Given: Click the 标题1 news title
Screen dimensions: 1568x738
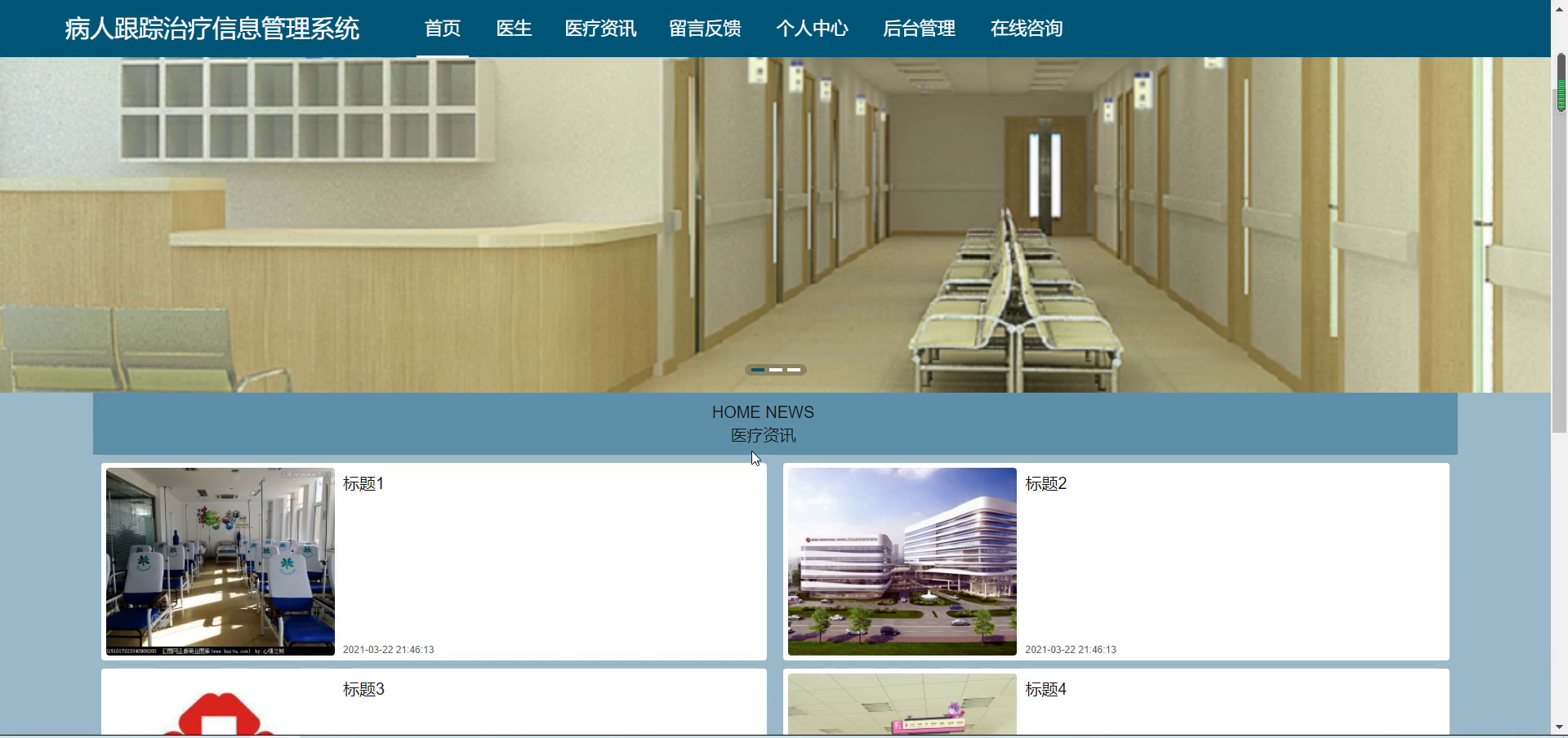Looking at the screenshot, I should pyautogui.click(x=363, y=484).
